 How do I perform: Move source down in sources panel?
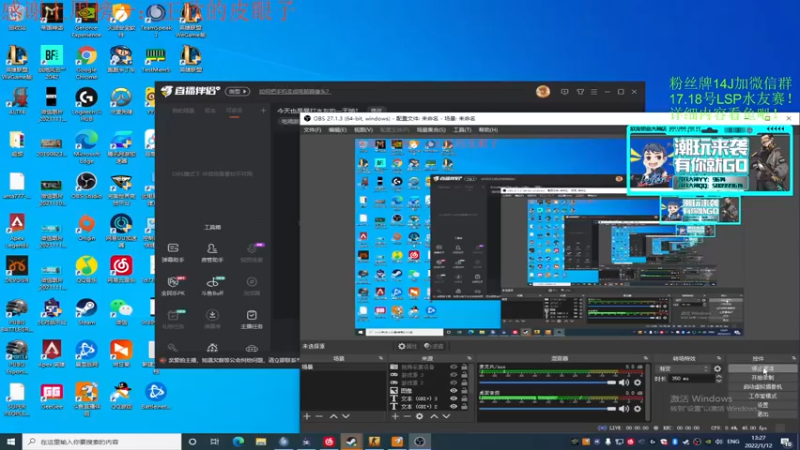pyautogui.click(x=446, y=416)
